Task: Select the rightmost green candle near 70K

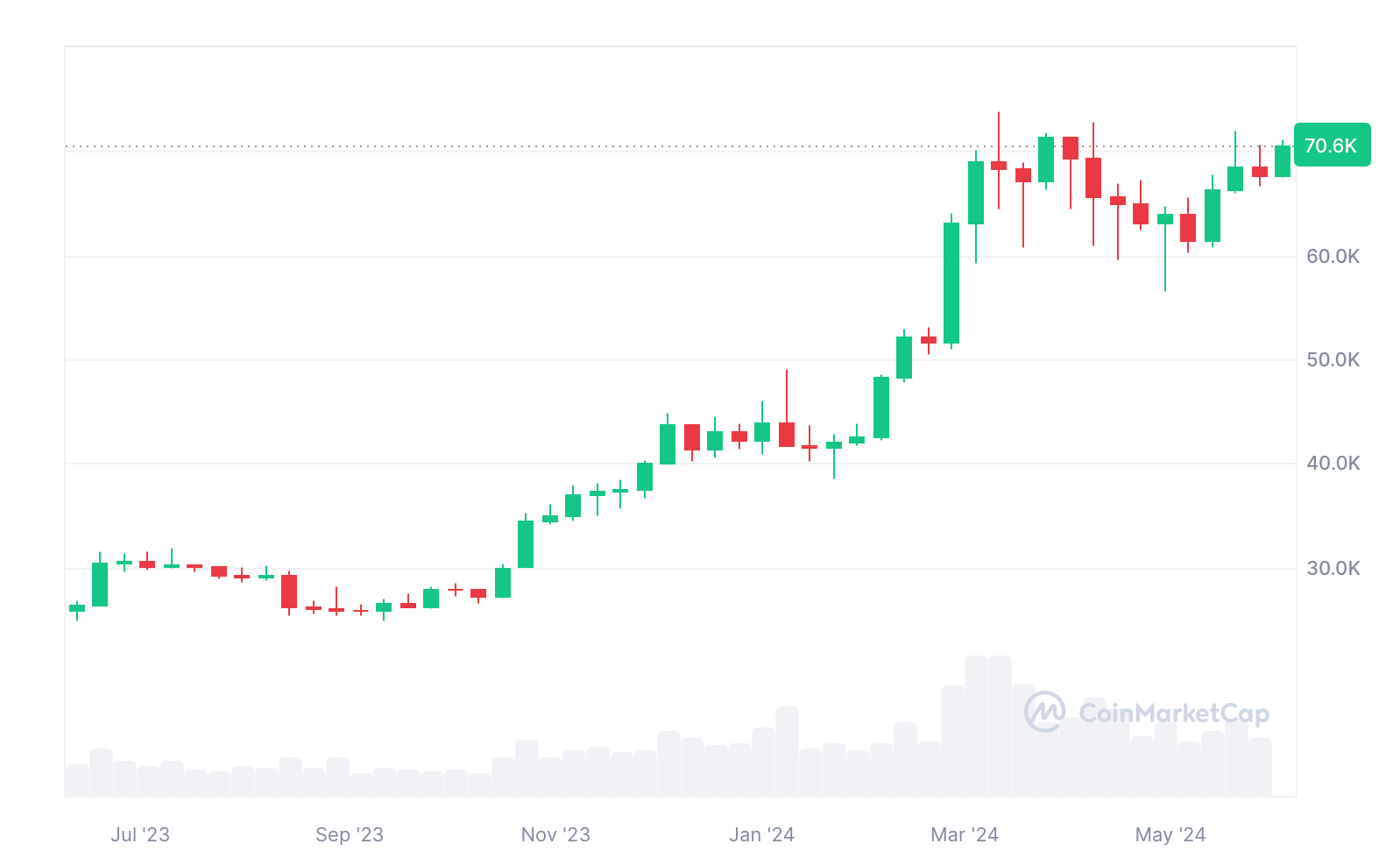Action: tap(1283, 161)
